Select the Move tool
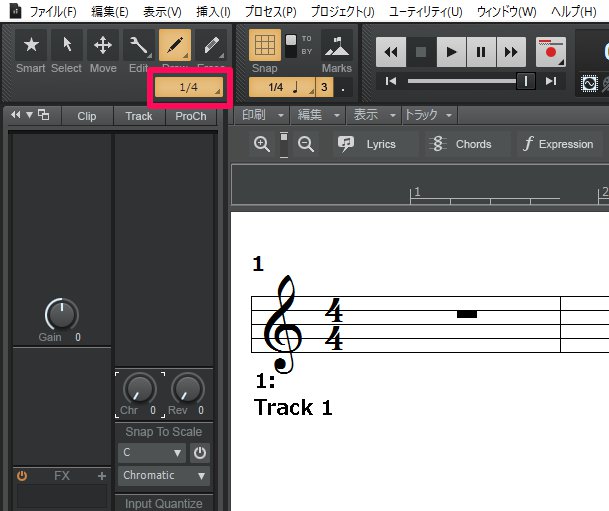The width and height of the screenshot is (609, 511). pyautogui.click(x=103, y=45)
